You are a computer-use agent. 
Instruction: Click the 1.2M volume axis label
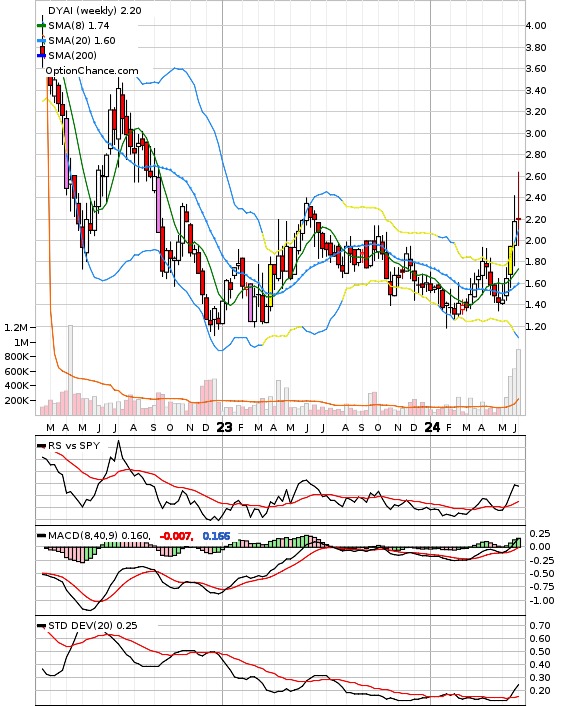point(16,327)
